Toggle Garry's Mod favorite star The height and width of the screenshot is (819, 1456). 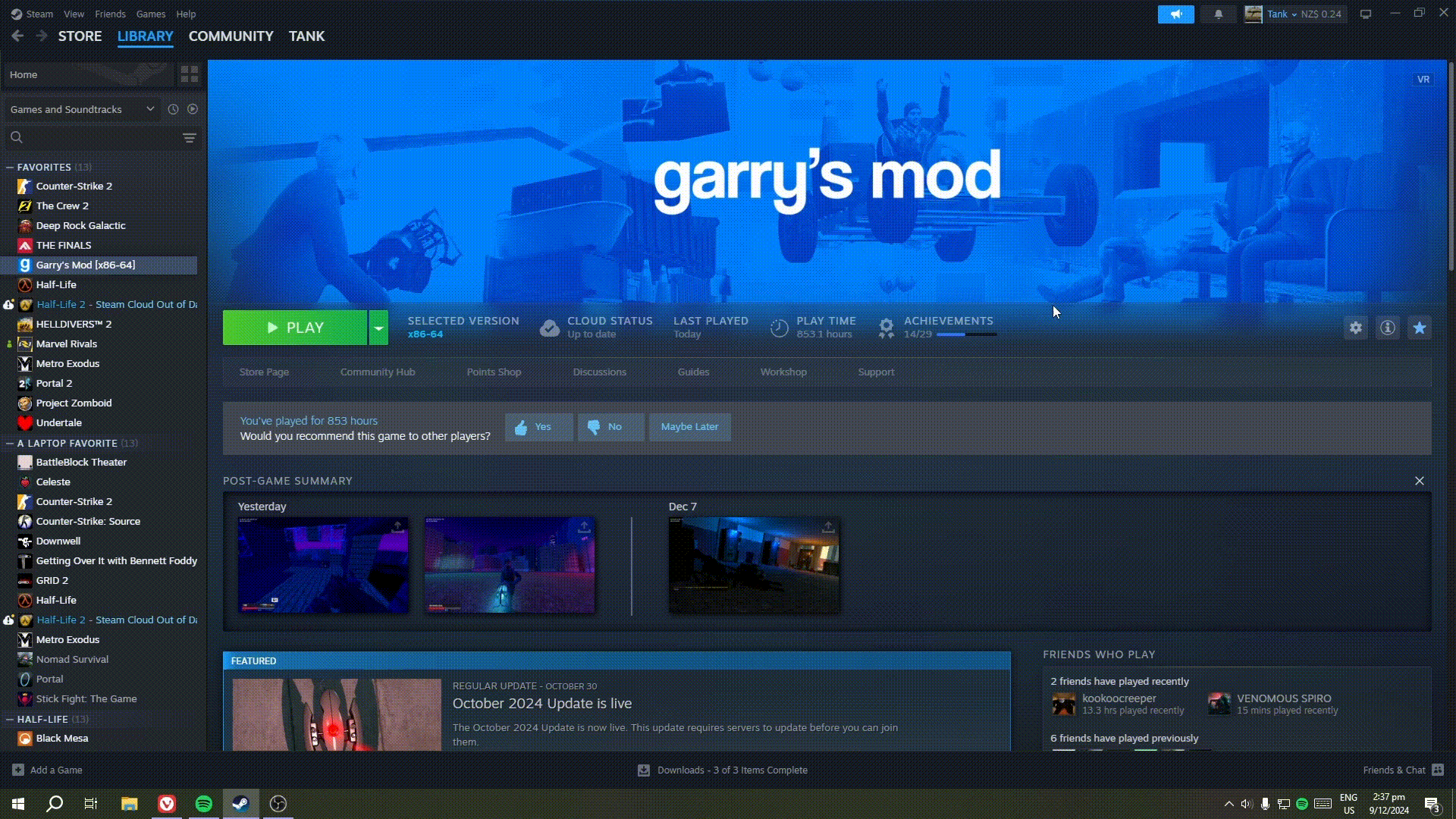(x=1420, y=328)
